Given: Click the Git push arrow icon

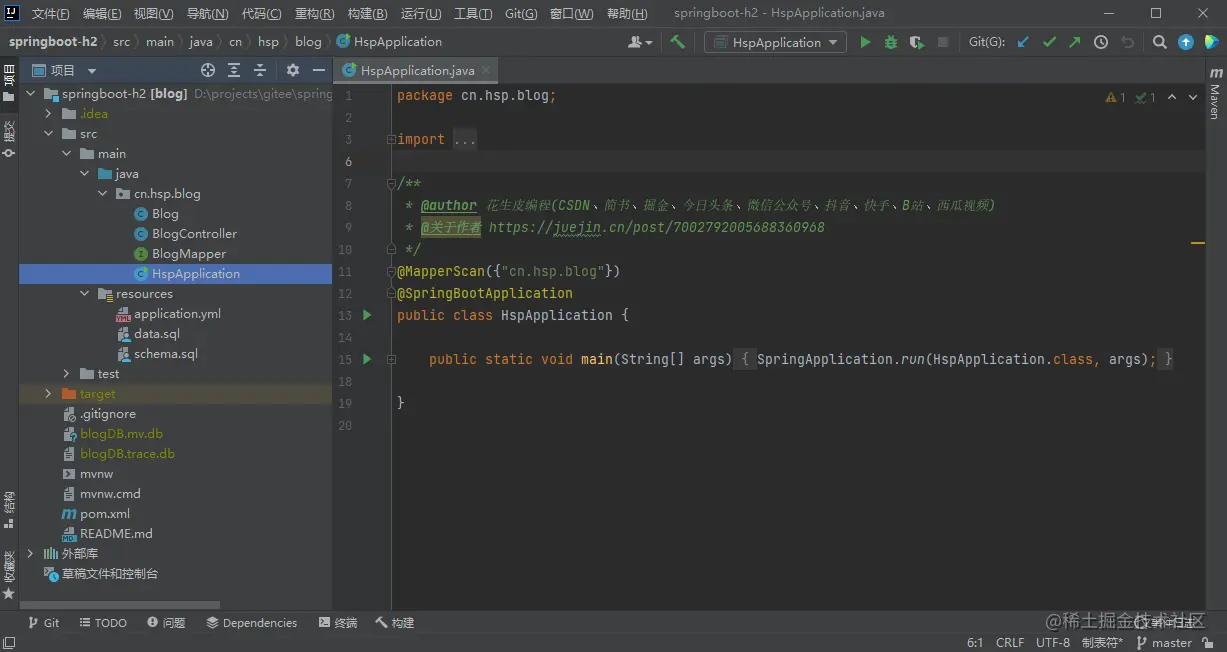Looking at the screenshot, I should pyautogui.click(x=1074, y=42).
